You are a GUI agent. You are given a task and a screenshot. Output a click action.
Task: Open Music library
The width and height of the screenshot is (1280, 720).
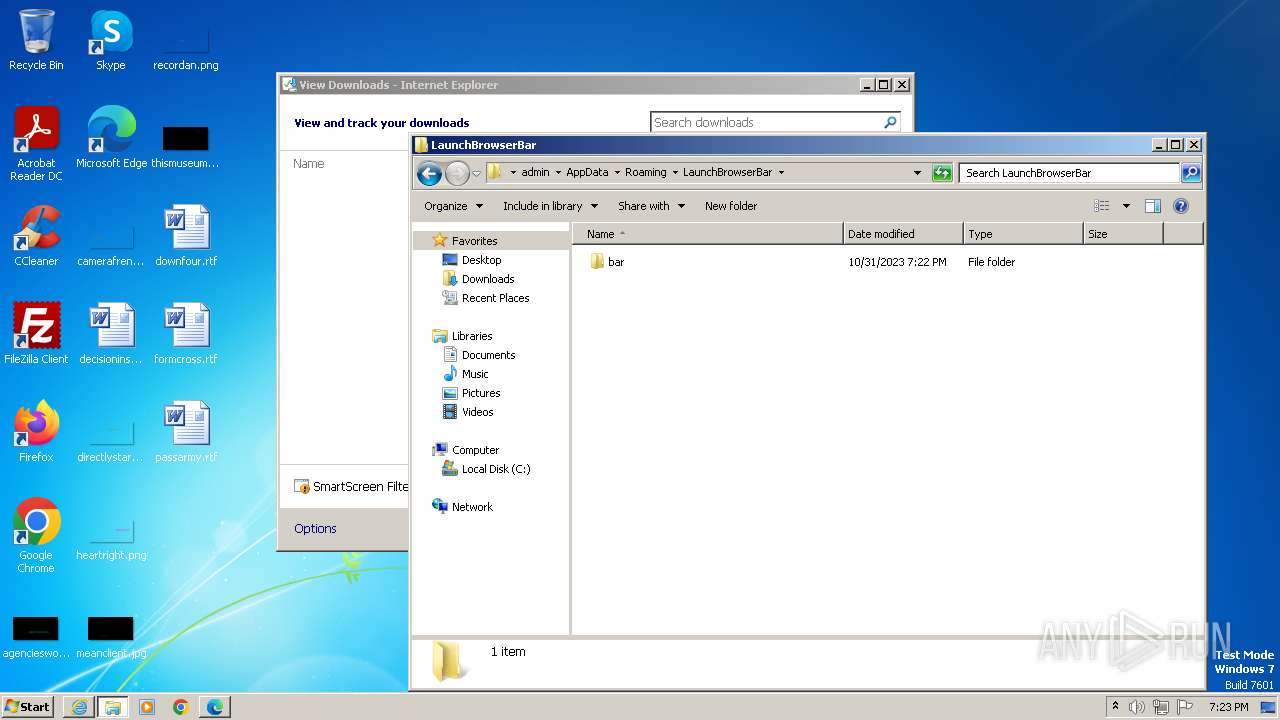tap(475, 374)
